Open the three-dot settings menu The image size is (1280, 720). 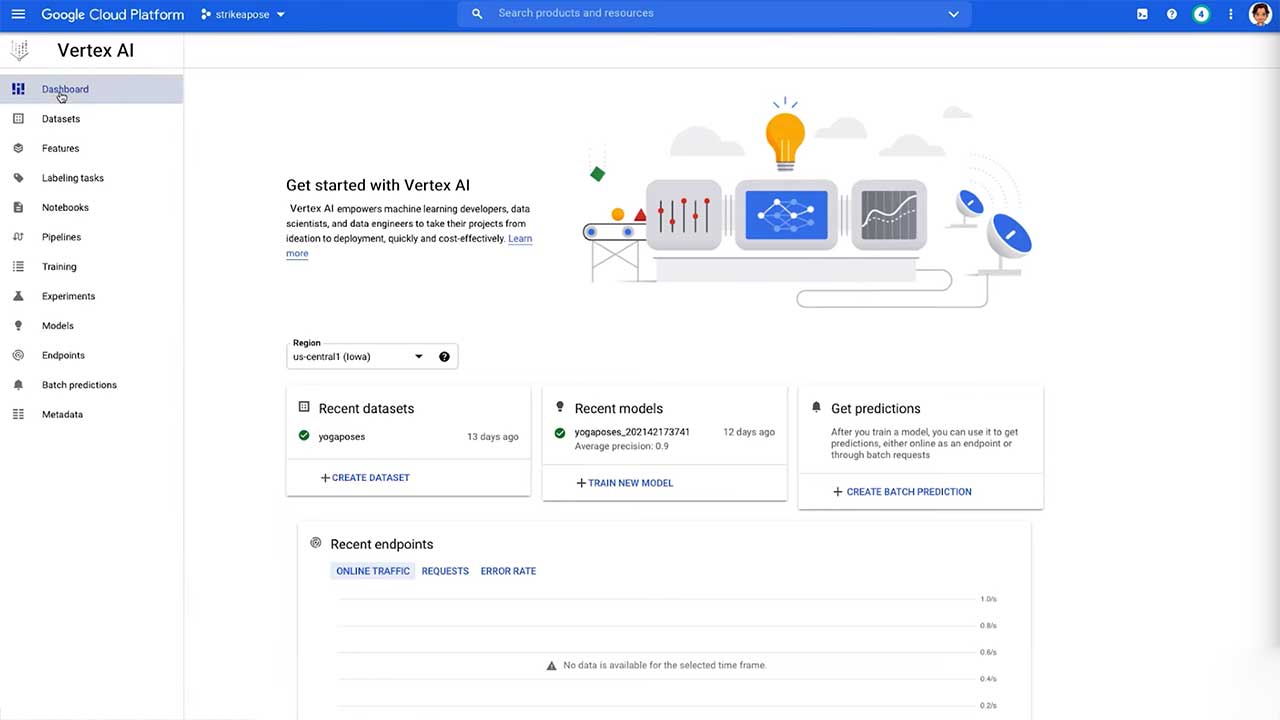(1231, 14)
